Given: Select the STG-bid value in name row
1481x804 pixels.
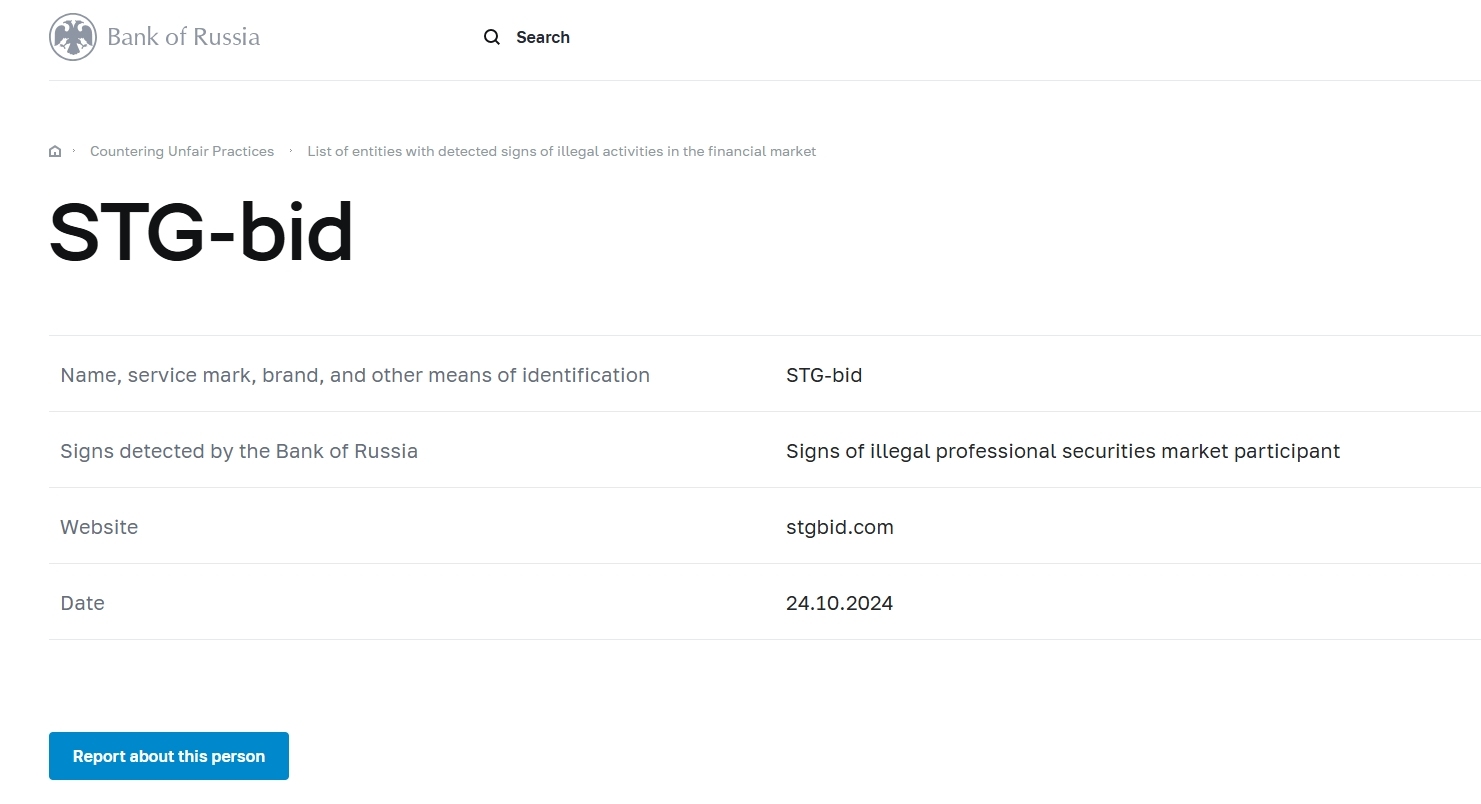Looking at the screenshot, I should click(824, 375).
